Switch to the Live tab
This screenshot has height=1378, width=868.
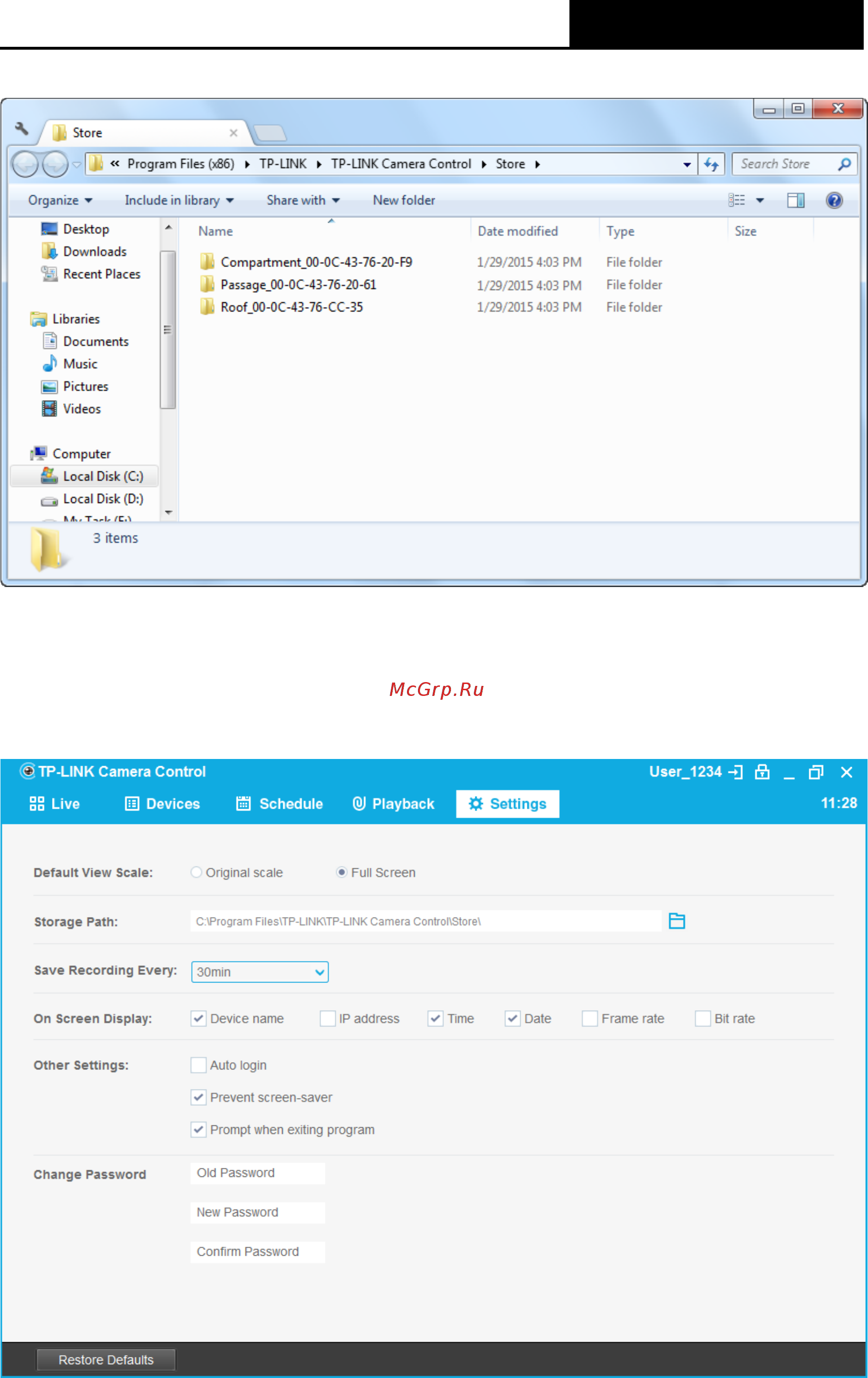coord(54,804)
